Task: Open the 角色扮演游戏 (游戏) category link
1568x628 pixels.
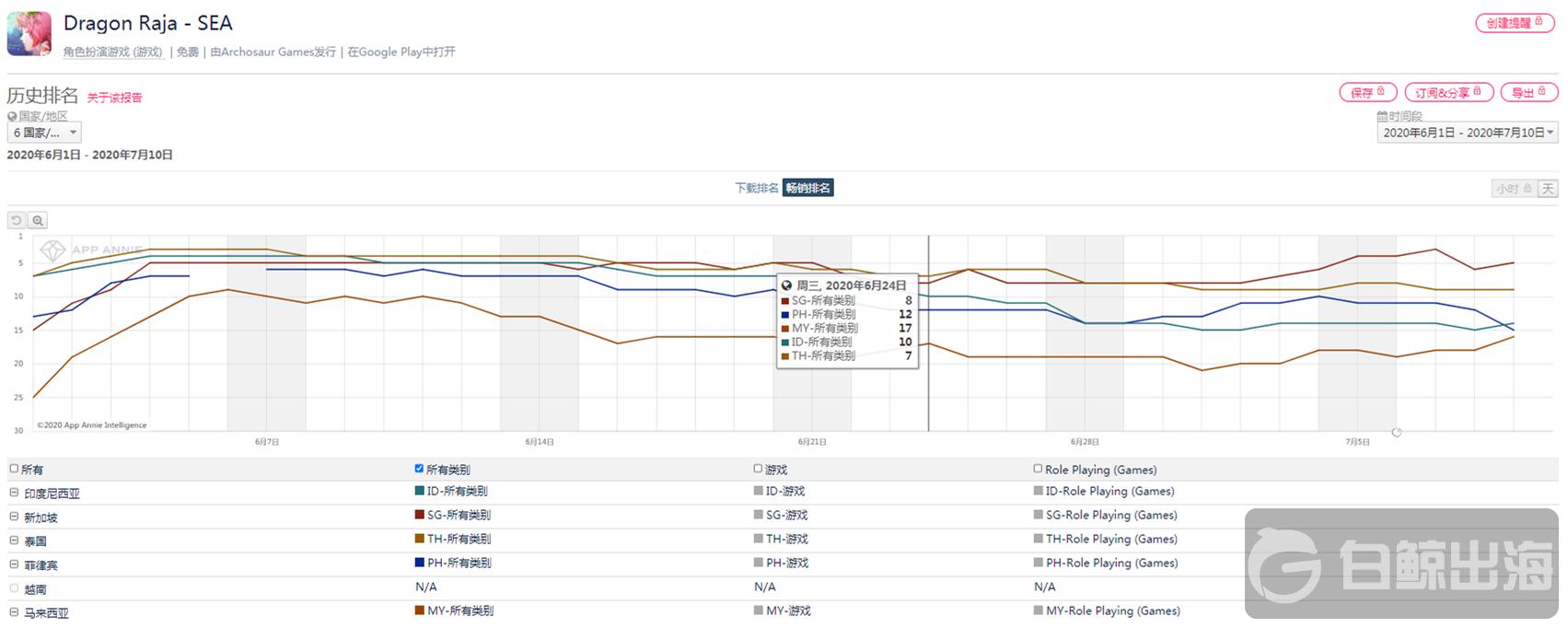Action: click(113, 52)
